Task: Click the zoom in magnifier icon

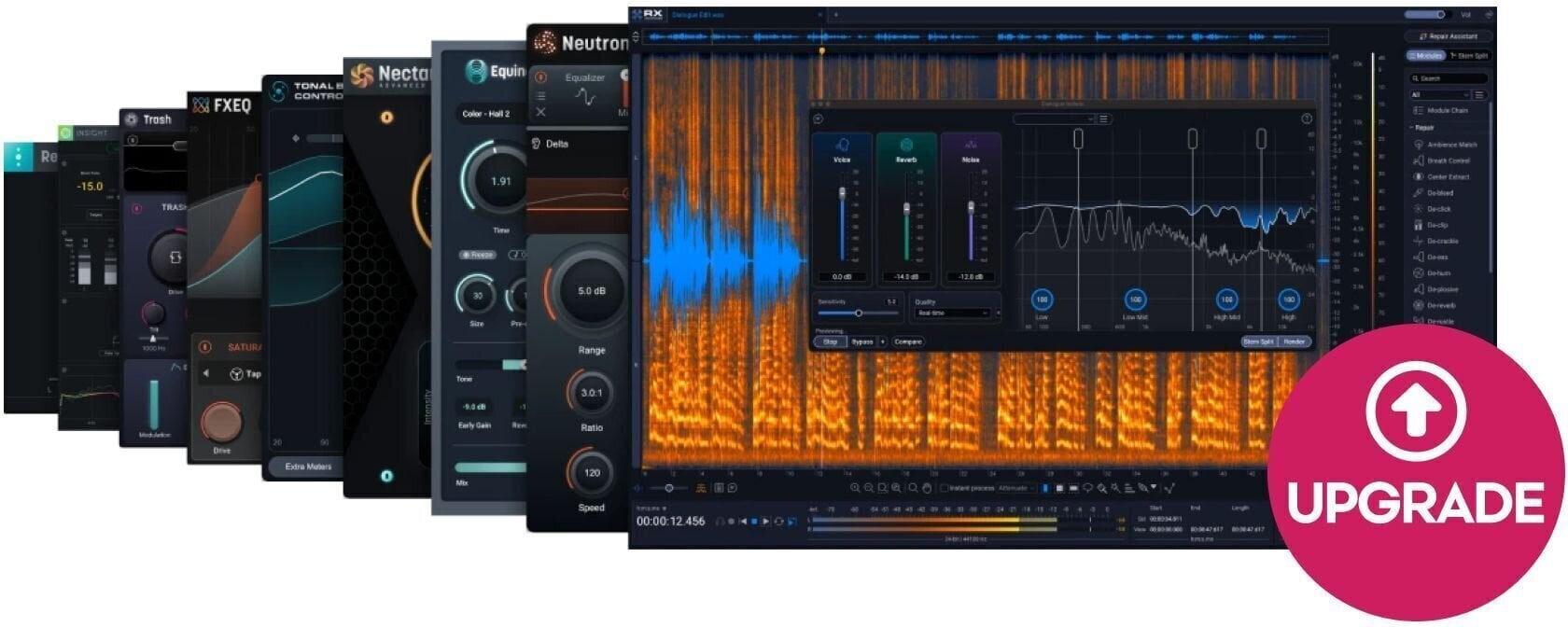Action: coord(855,488)
